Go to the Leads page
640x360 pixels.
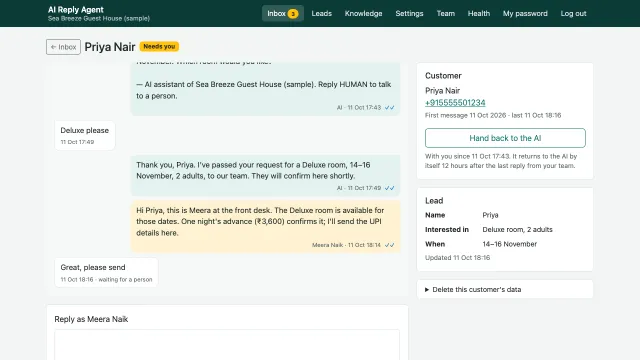[x=322, y=13]
